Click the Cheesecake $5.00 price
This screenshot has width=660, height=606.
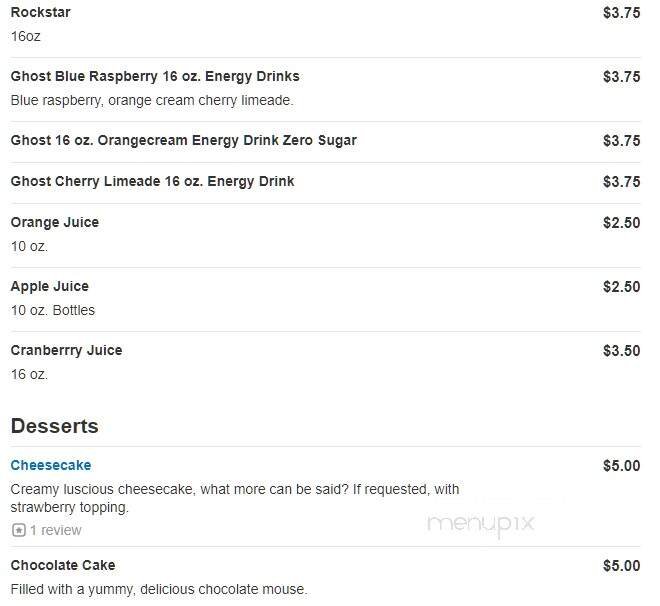[621, 465]
